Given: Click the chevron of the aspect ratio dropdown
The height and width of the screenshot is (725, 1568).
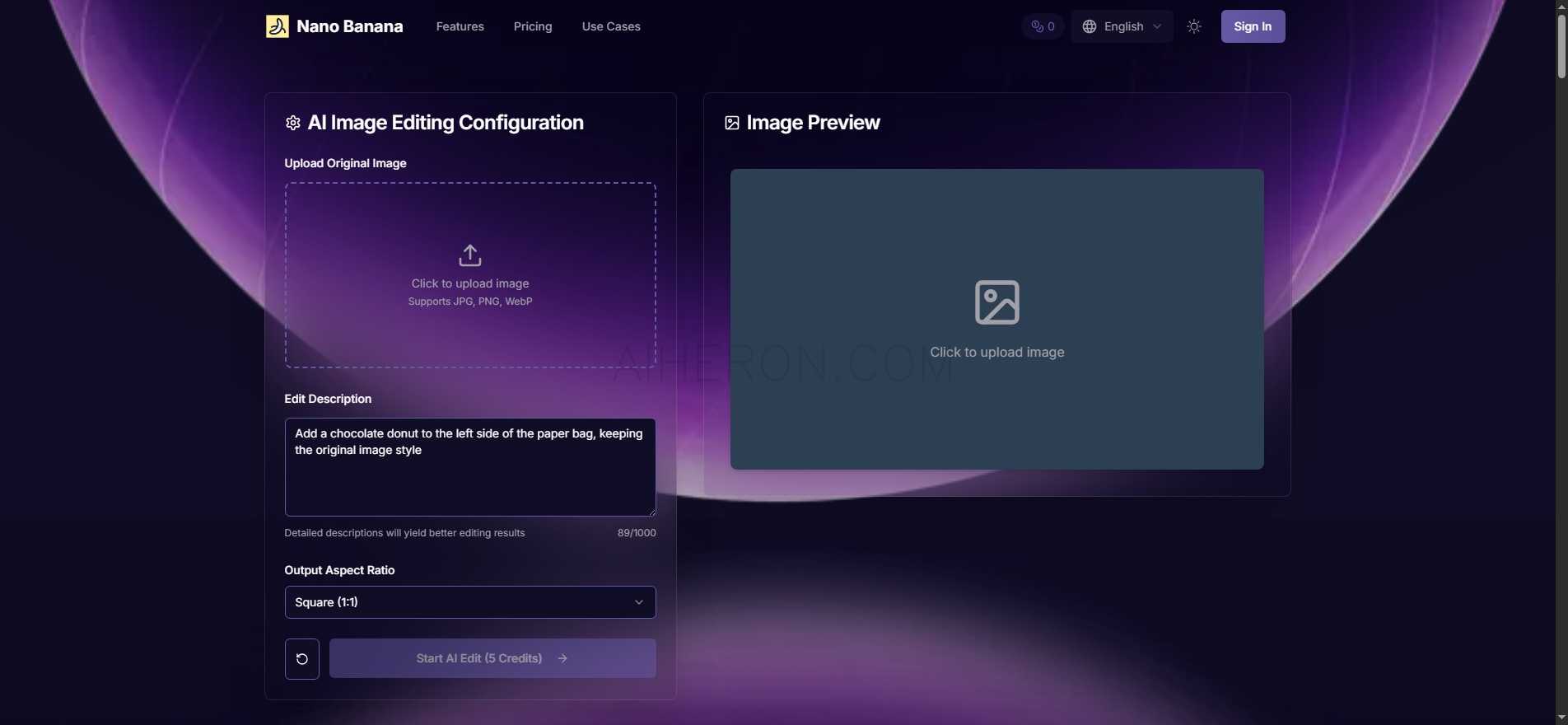Looking at the screenshot, I should (x=639, y=602).
